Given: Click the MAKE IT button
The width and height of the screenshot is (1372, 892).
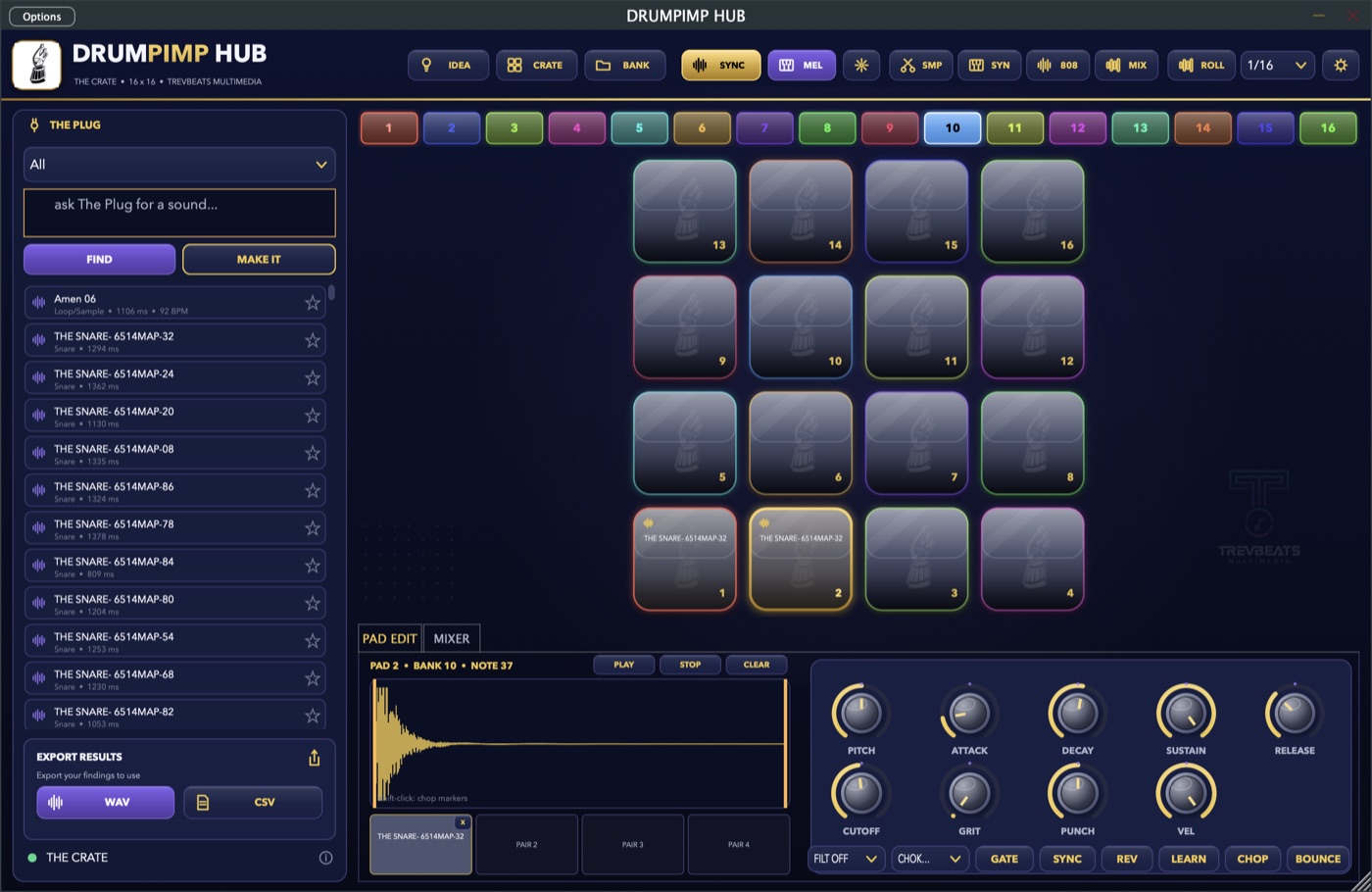Looking at the screenshot, I should tap(259, 260).
